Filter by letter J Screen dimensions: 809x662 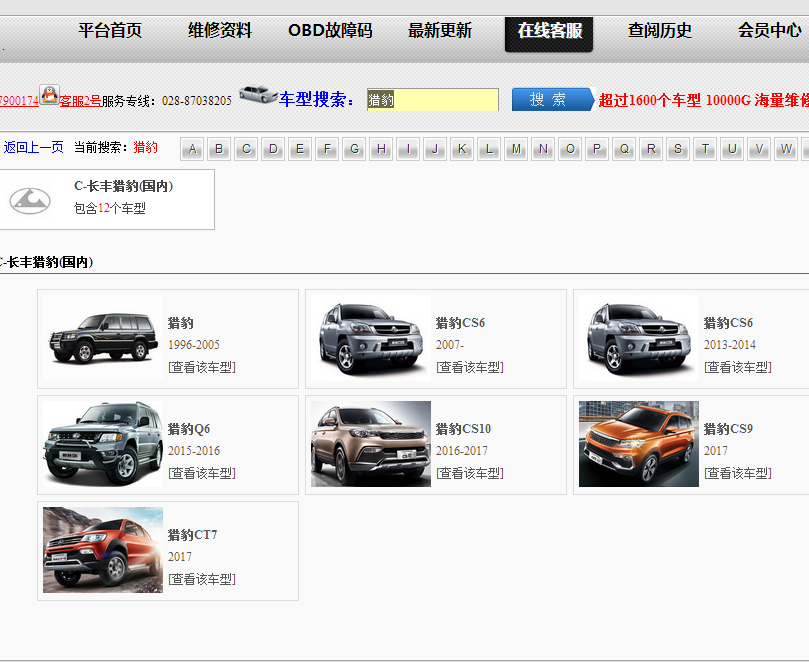tap(435, 149)
